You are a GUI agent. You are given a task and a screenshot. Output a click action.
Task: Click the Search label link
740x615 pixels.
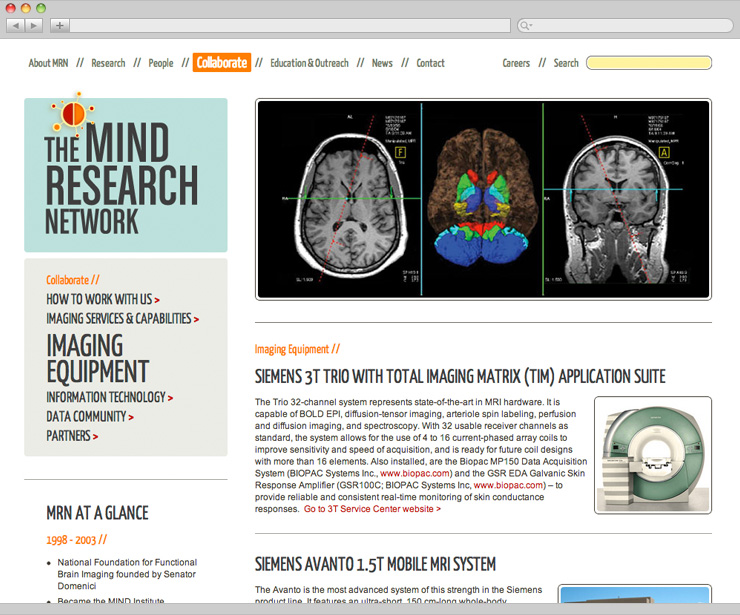coord(566,63)
